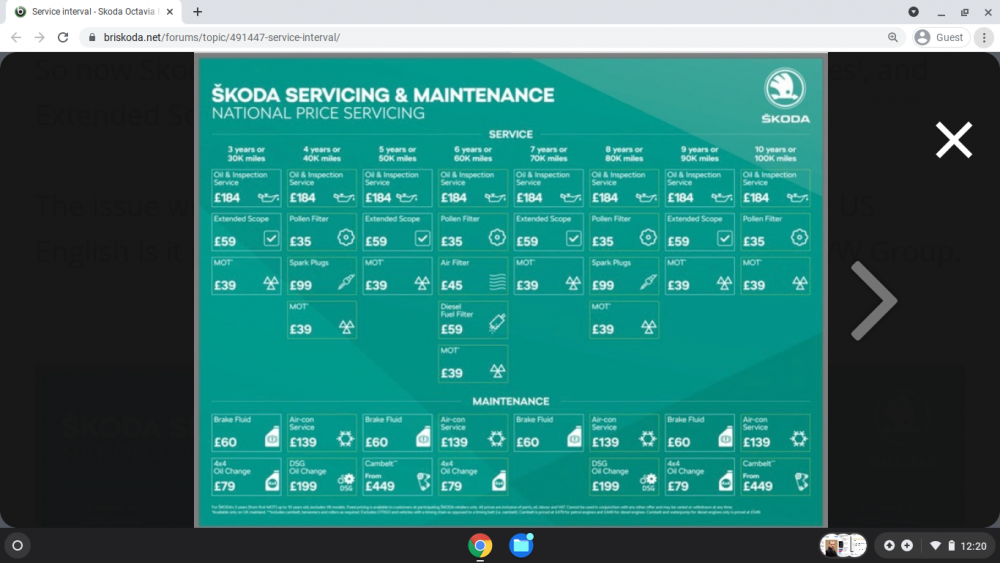Click Spark Plugs £99 under 4 years column
This screenshot has width=1000, height=563.
point(321,275)
